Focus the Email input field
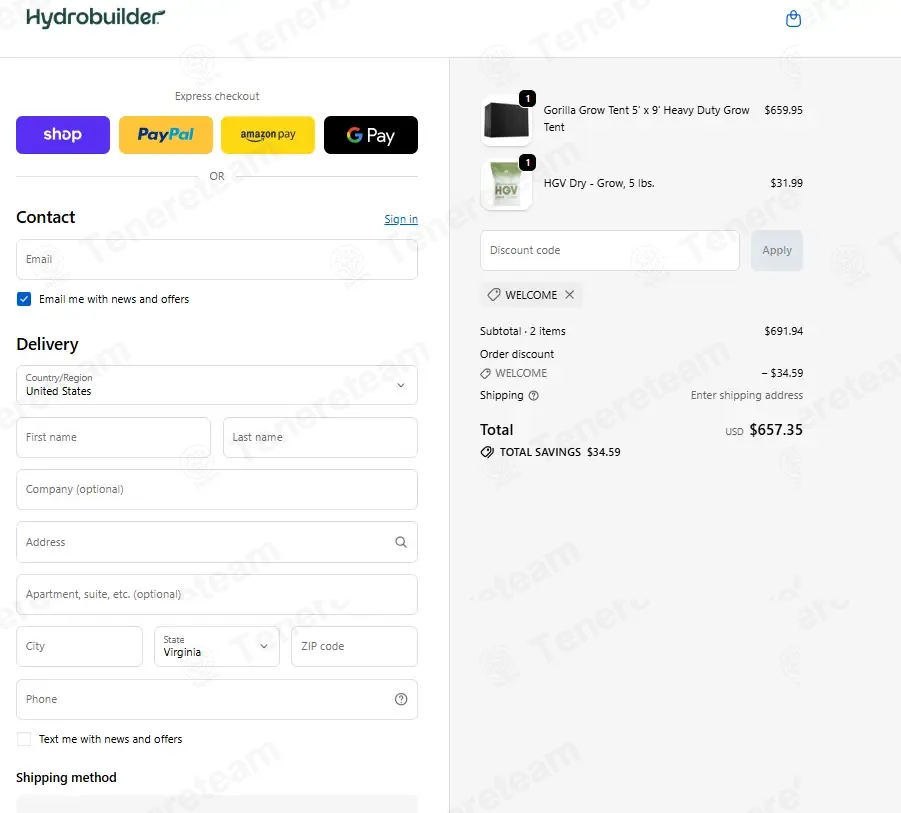This screenshot has height=813, width=901. 217,260
